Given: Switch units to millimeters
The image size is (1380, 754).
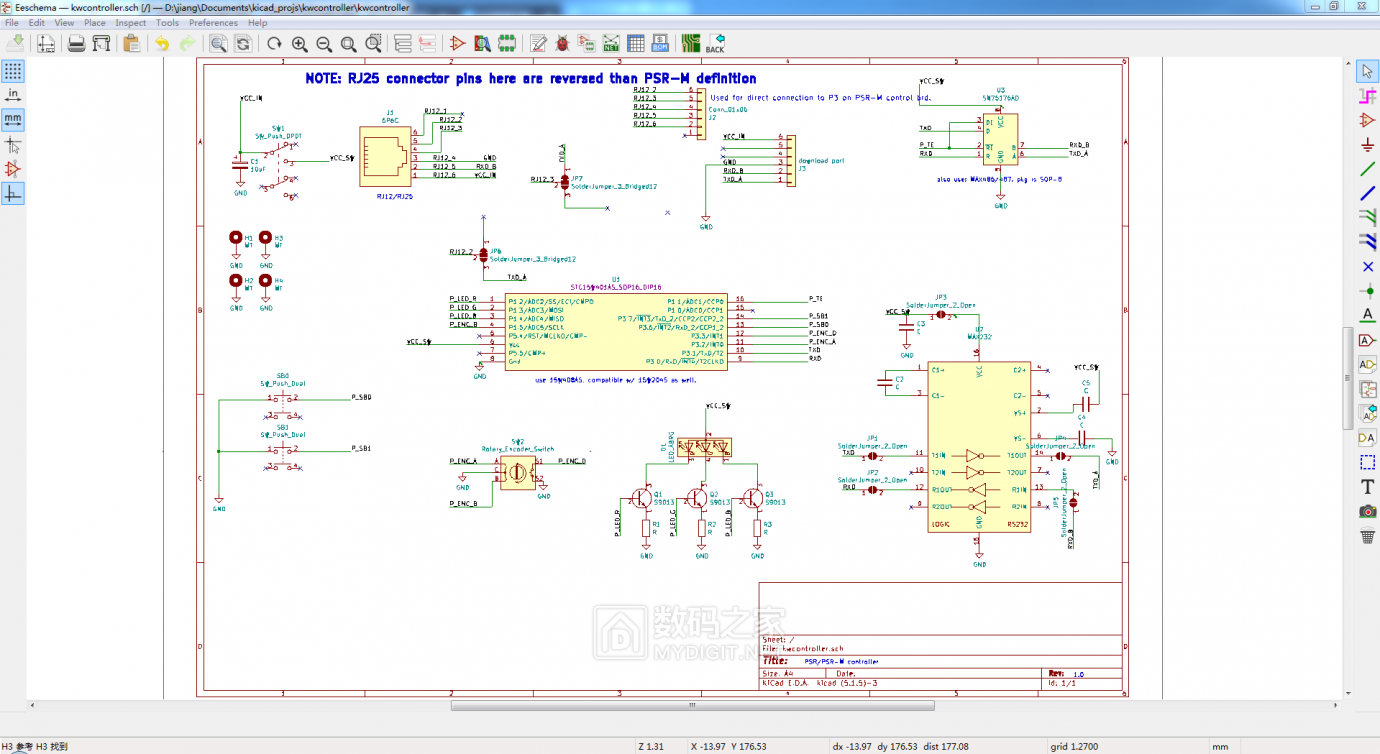Looking at the screenshot, I should (x=13, y=120).
